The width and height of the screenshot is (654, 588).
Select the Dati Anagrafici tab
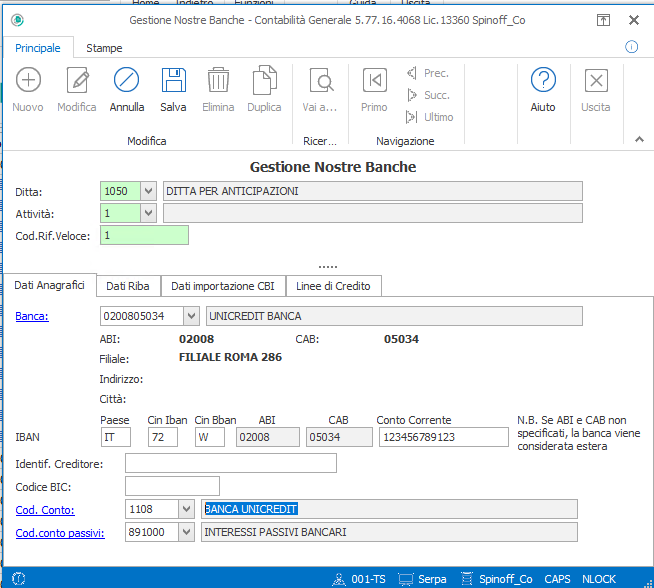50,285
